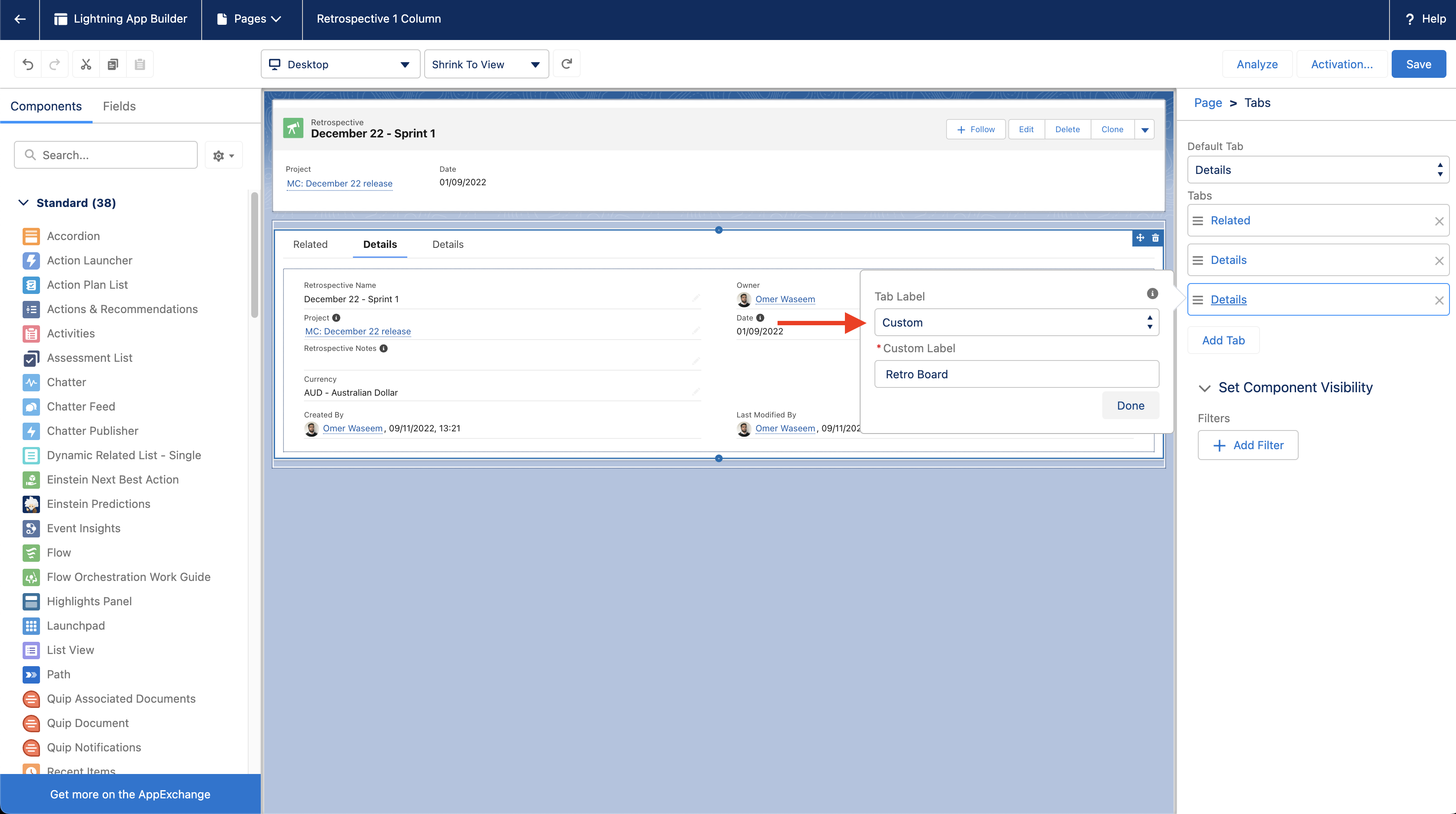Collapse Set Component Visibility section
This screenshot has width=1456, height=814.
(1204, 388)
